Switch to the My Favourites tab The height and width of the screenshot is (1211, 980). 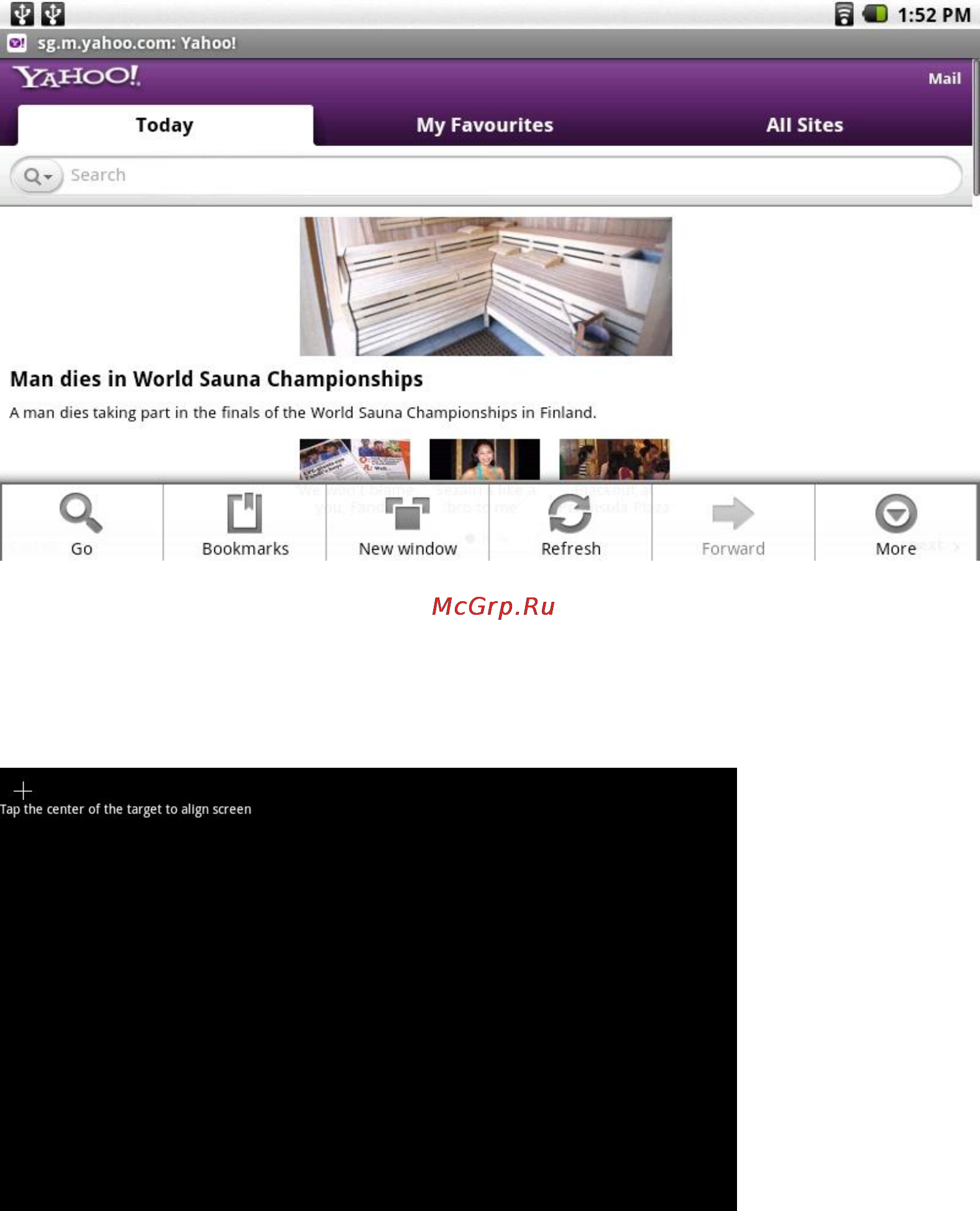tap(485, 125)
